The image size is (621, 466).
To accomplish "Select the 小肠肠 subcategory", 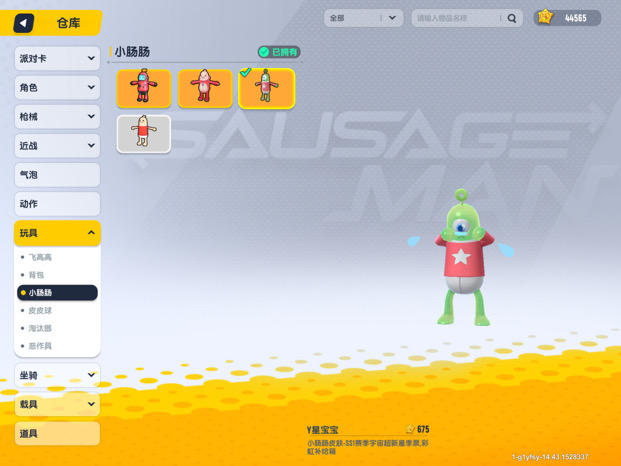I will (x=57, y=293).
